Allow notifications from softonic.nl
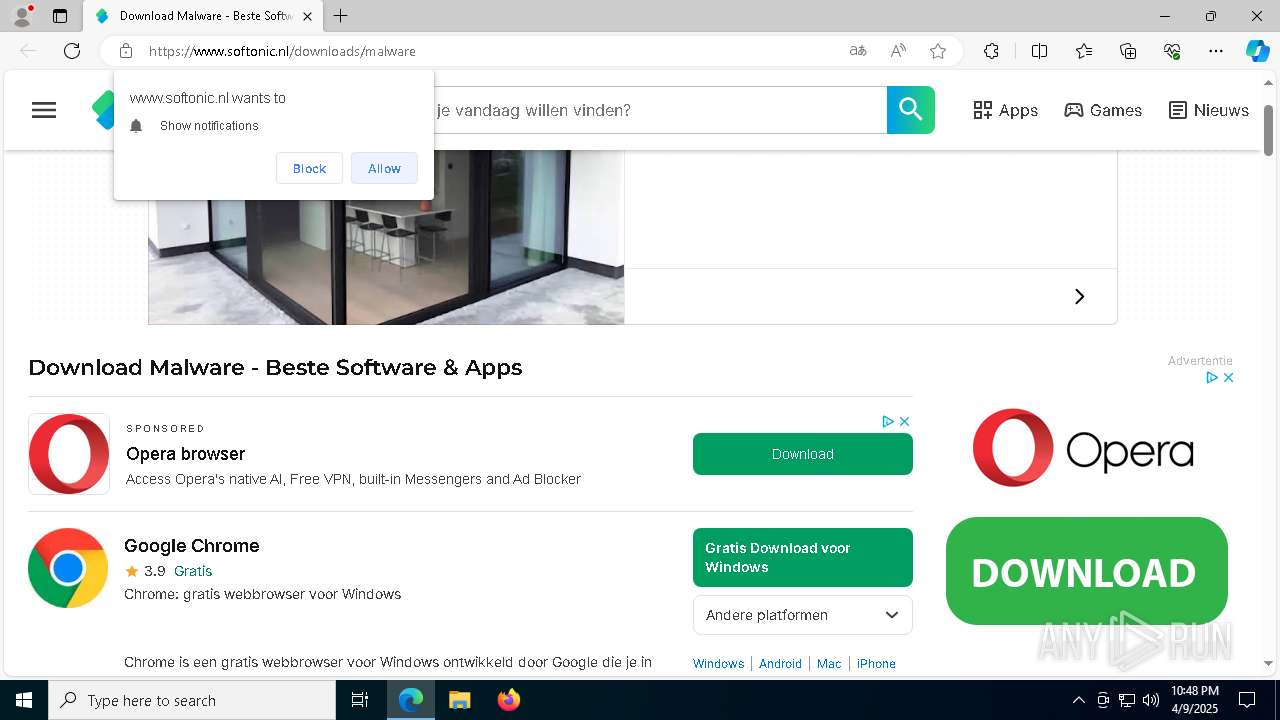 coord(384,168)
